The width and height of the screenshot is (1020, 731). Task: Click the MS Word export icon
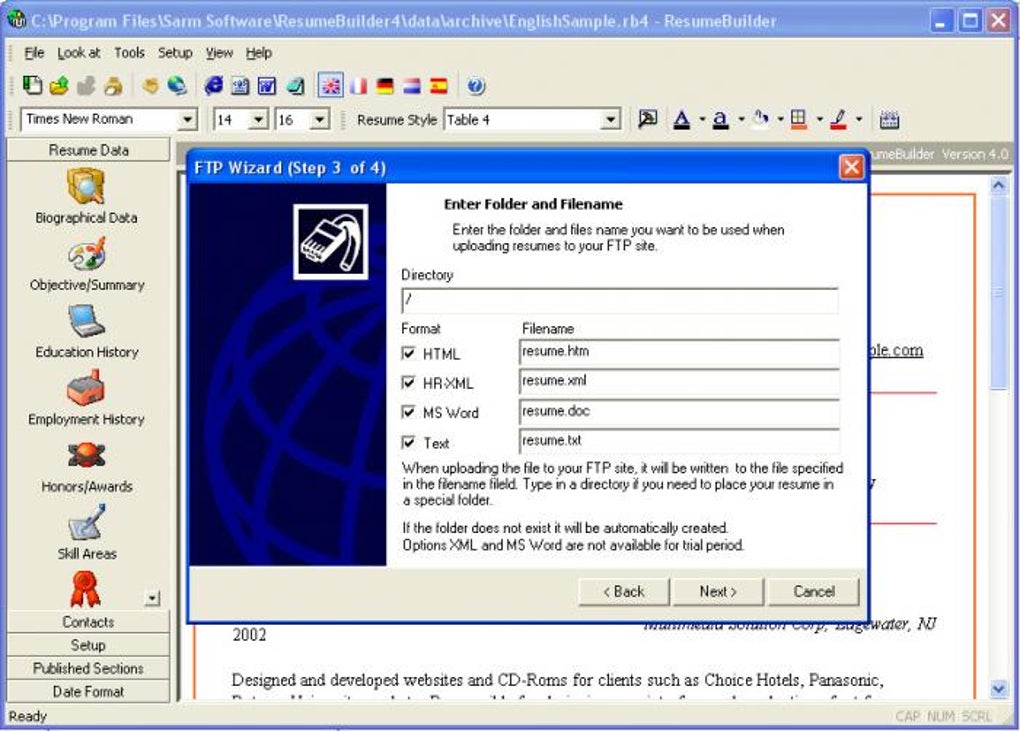coord(267,85)
